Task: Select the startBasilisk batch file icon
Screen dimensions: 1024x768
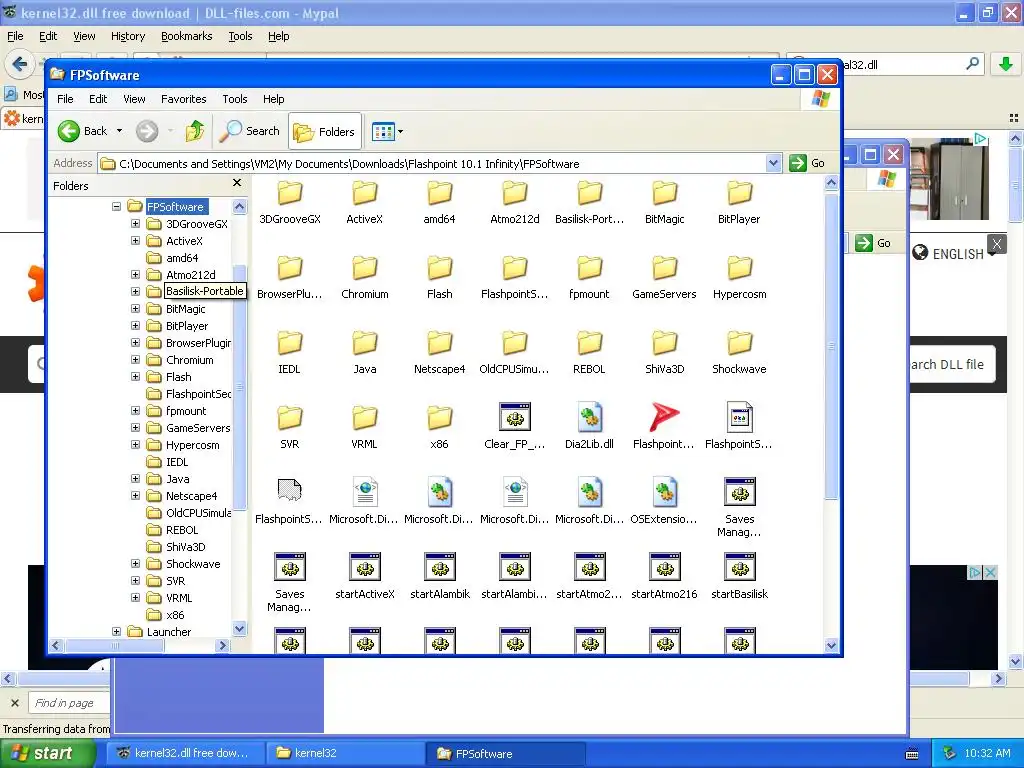Action: coord(739,567)
